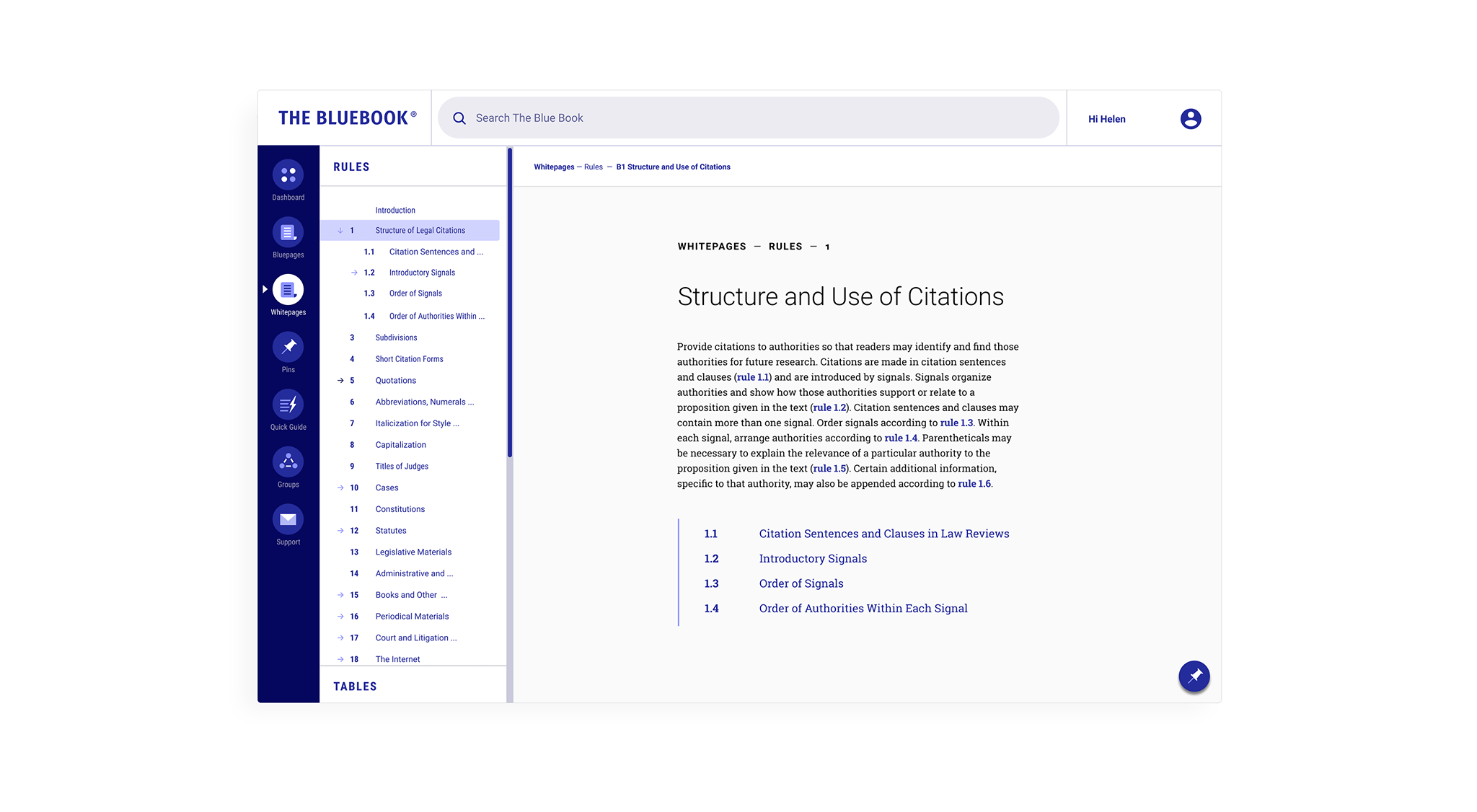Click the RULES section header
The height and width of the screenshot is (812, 1477).
click(x=351, y=167)
